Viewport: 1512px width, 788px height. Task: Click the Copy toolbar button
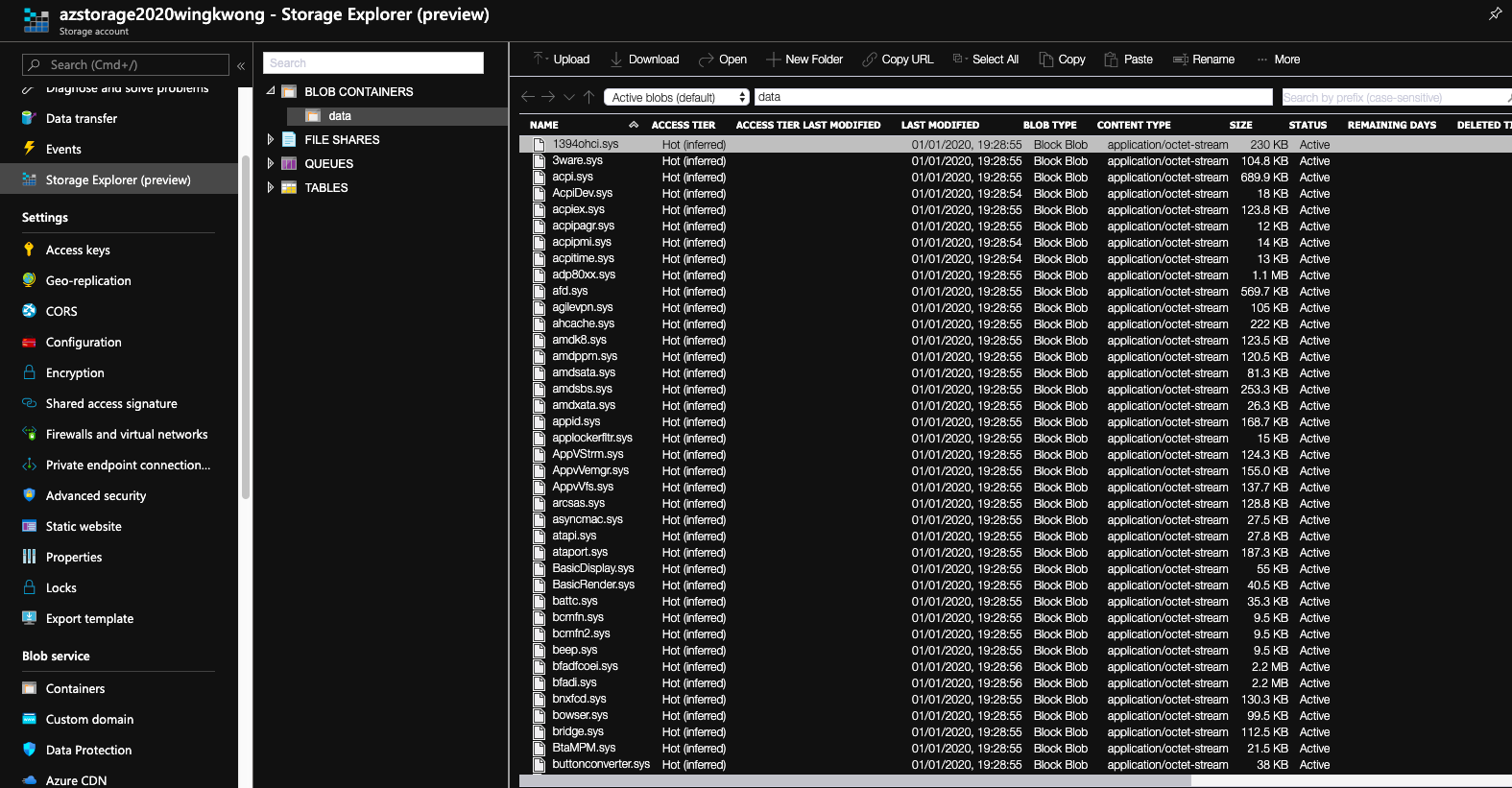(1063, 60)
